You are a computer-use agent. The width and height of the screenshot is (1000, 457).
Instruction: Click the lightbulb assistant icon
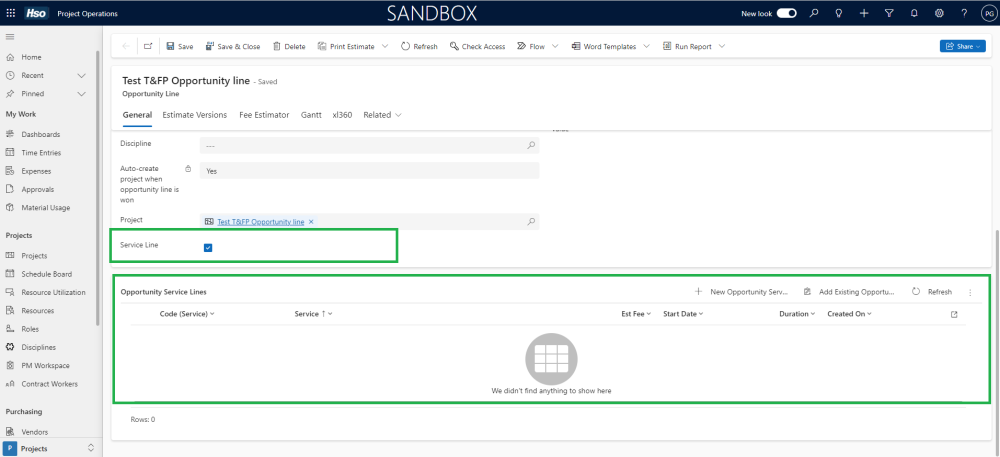click(x=839, y=13)
